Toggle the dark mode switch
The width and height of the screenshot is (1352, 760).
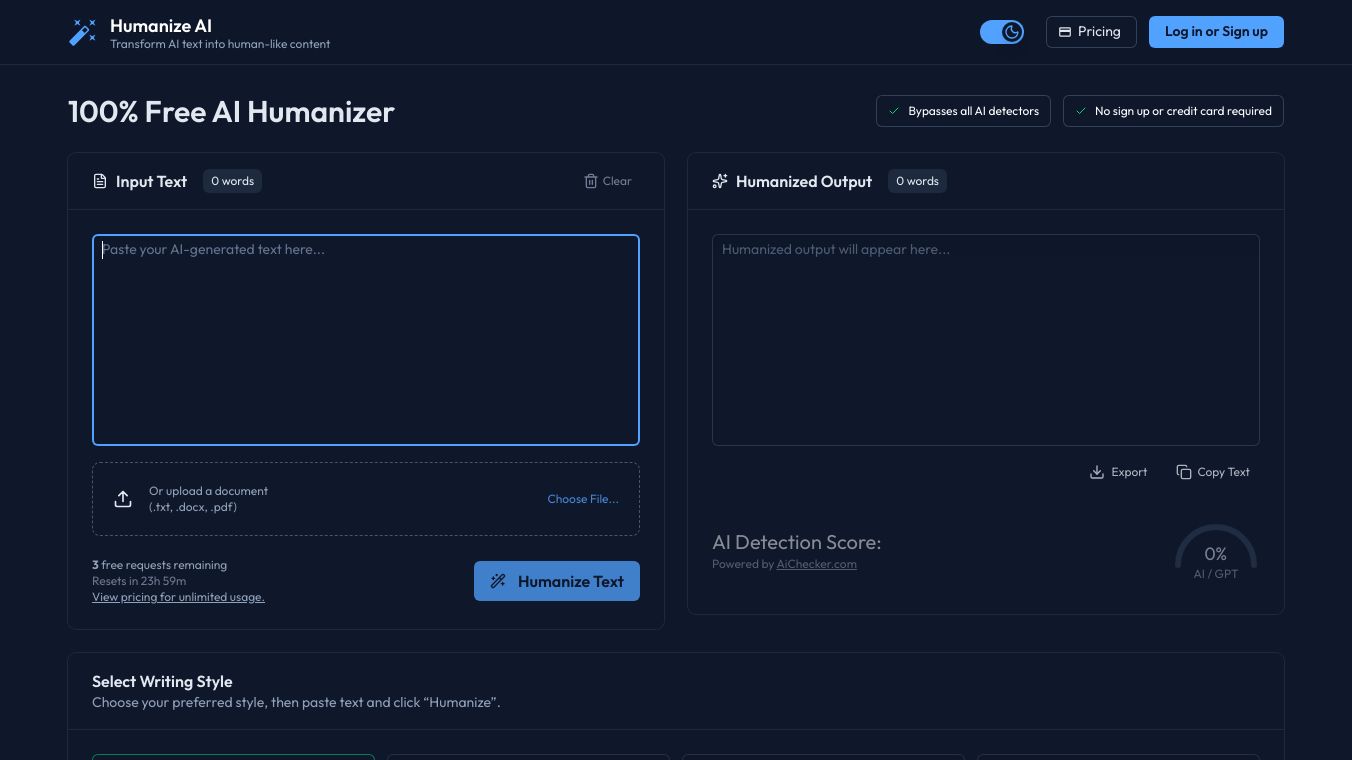pyautogui.click(x=1002, y=32)
